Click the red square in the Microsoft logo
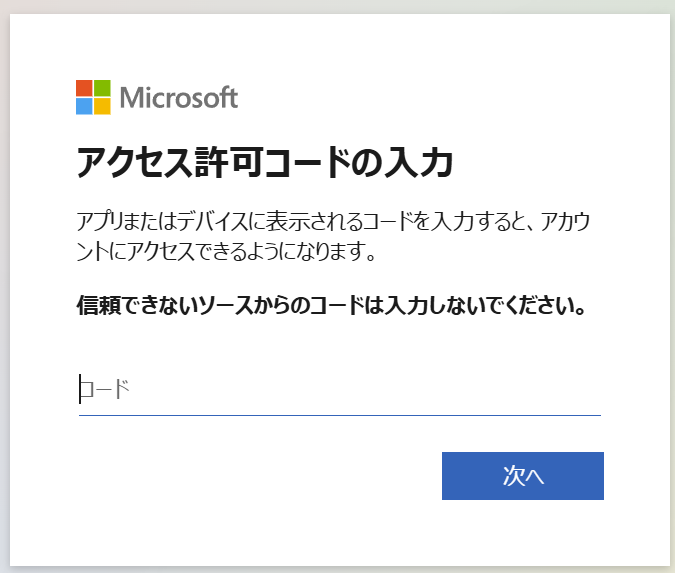 coord(84,88)
